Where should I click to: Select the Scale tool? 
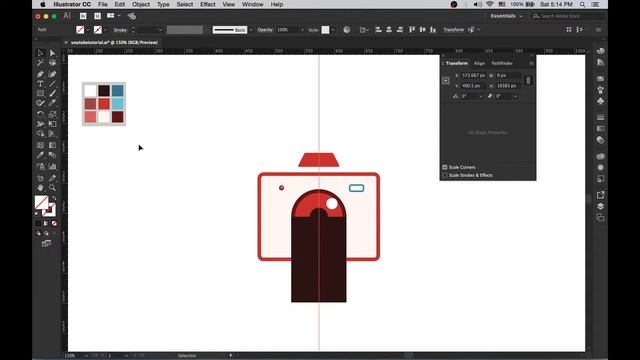click(x=52, y=114)
